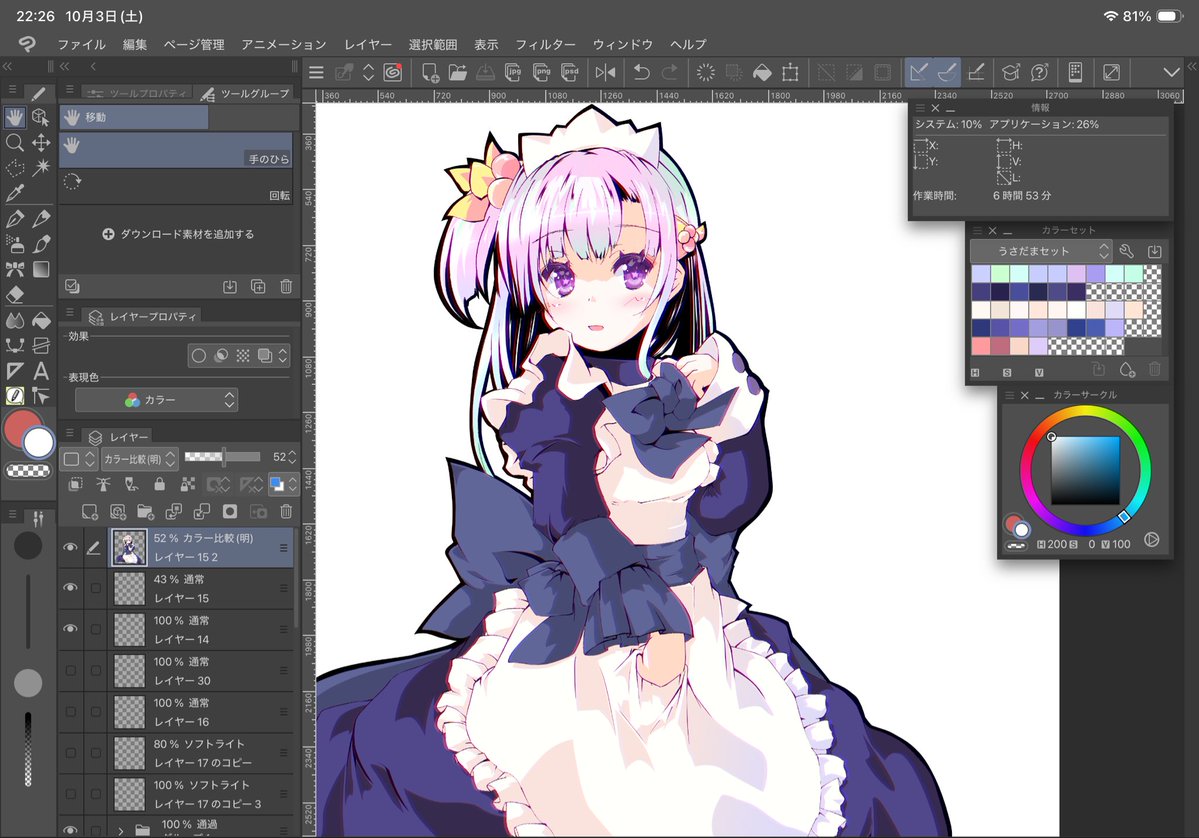Export as psd icon in command bar
Screen dimensions: 1199x838
570,73
